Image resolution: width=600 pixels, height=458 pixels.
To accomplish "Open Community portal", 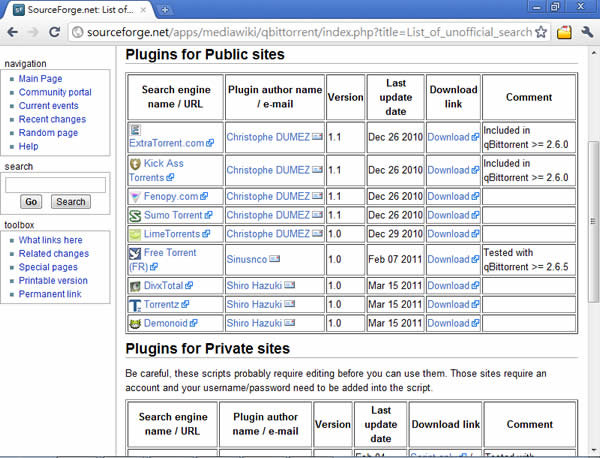I will pyautogui.click(x=55, y=92).
